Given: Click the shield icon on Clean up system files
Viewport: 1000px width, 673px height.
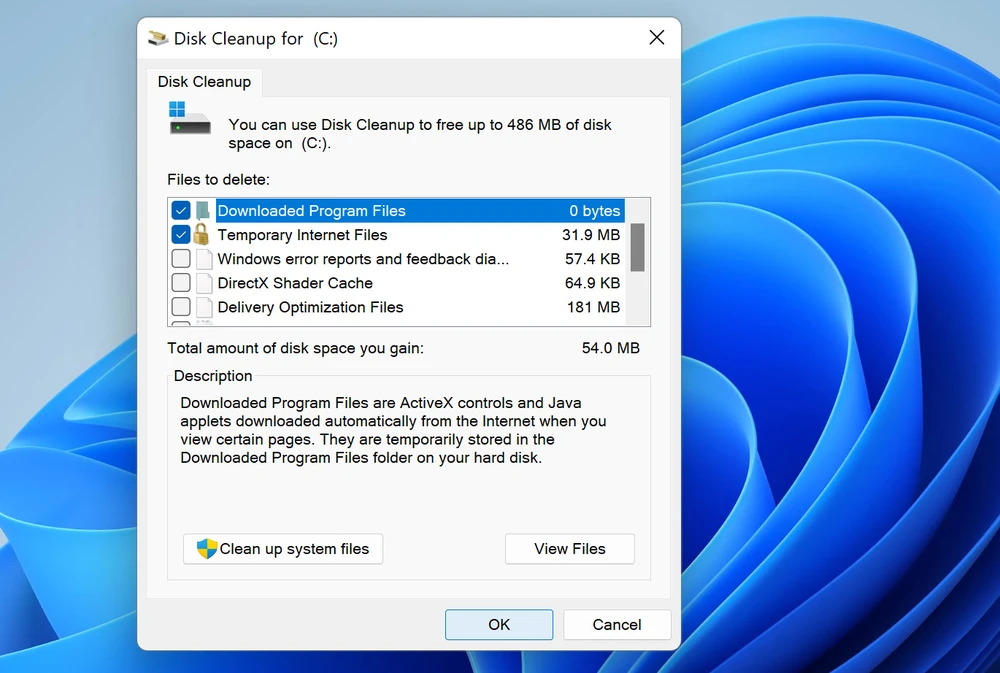Looking at the screenshot, I should [207, 549].
